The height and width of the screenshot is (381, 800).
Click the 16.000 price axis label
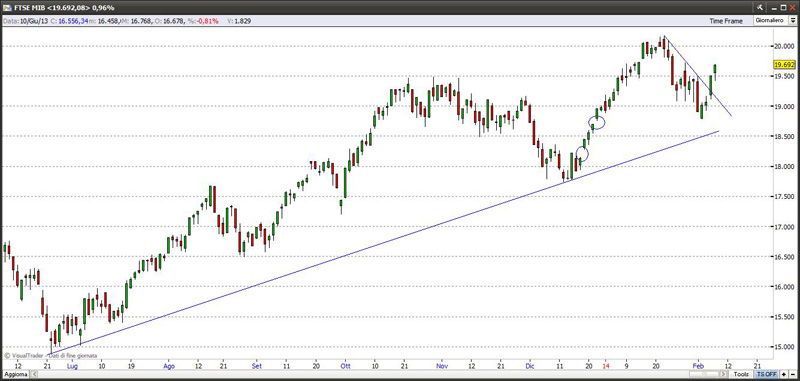click(x=785, y=287)
